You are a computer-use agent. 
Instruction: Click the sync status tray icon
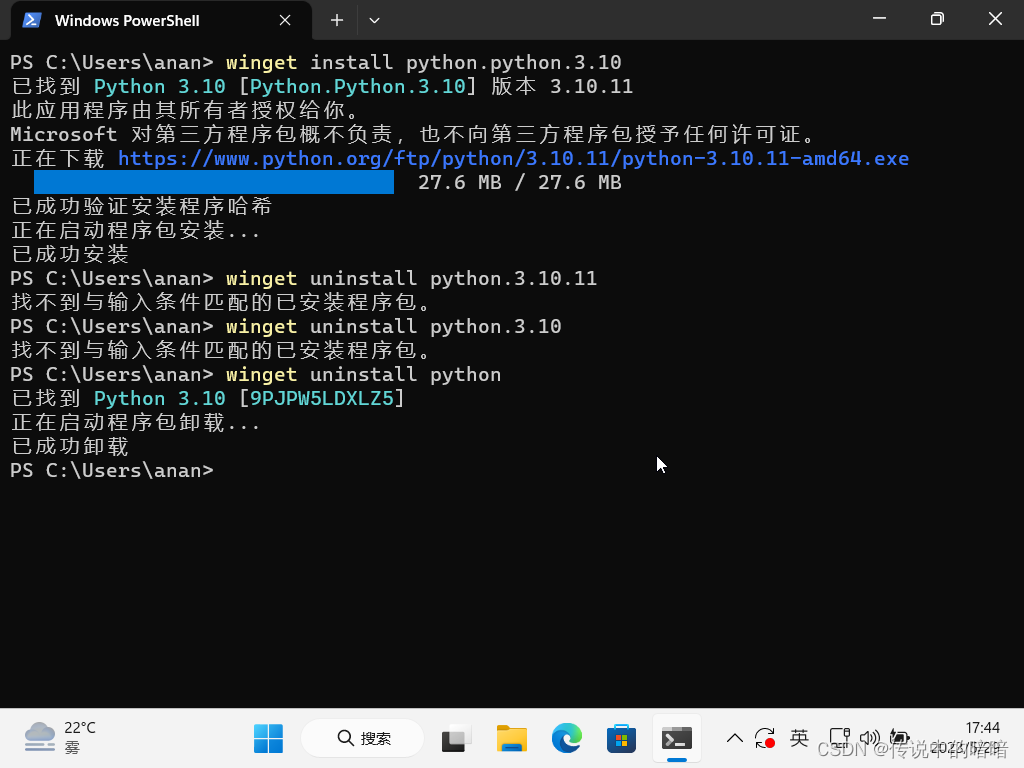click(765, 739)
